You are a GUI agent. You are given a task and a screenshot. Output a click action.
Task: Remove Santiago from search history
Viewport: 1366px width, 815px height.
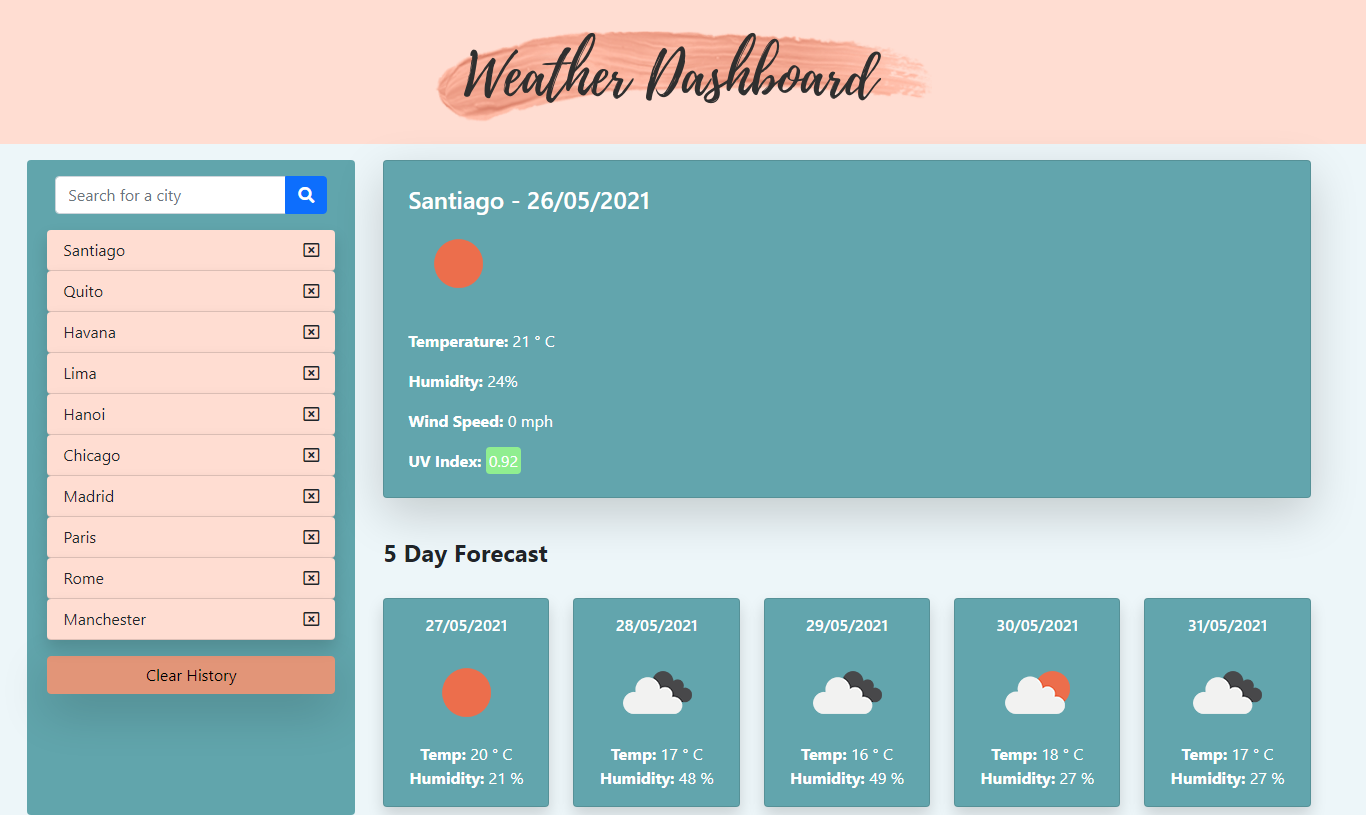(311, 250)
